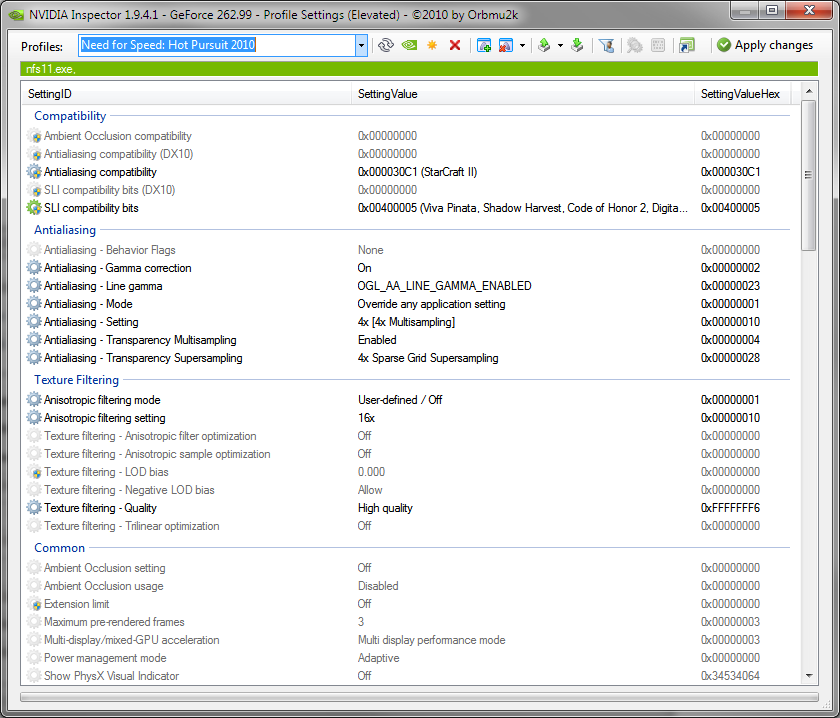Click the green NVIDIA restore defaults icon
This screenshot has width=840, height=718.
point(409,45)
